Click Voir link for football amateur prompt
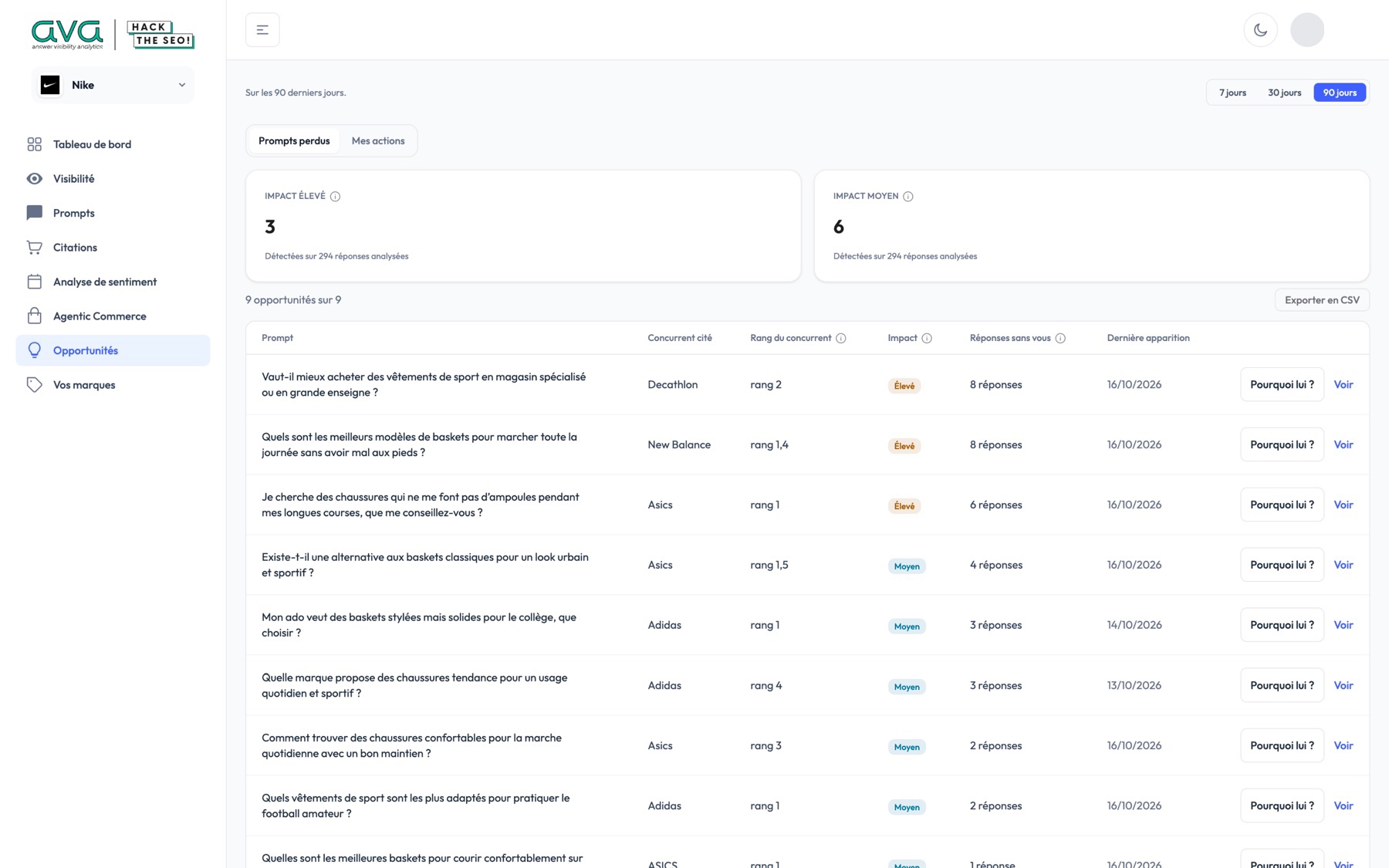The image size is (1389, 868). click(1343, 806)
